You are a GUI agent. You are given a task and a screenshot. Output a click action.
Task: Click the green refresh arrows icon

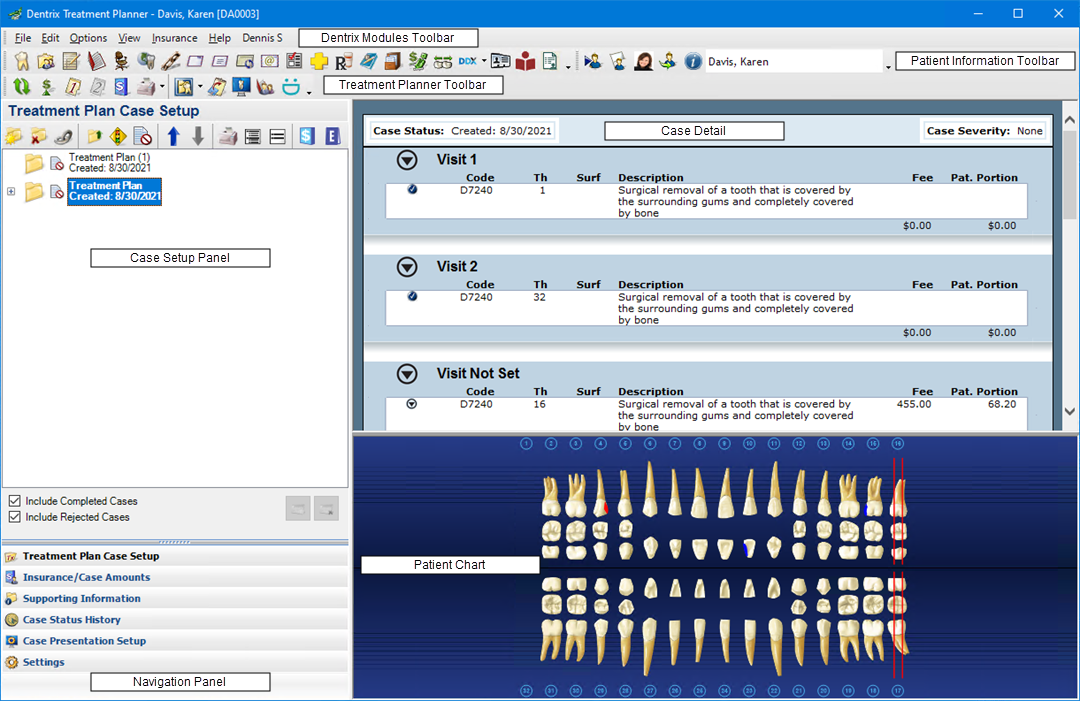(21, 87)
